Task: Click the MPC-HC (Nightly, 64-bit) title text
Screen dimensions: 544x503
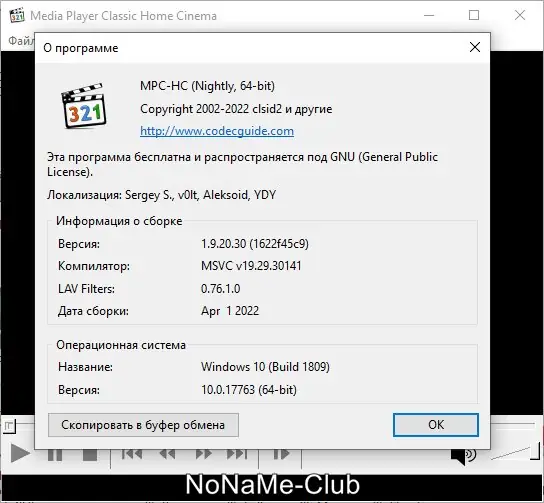Action: click(x=207, y=86)
